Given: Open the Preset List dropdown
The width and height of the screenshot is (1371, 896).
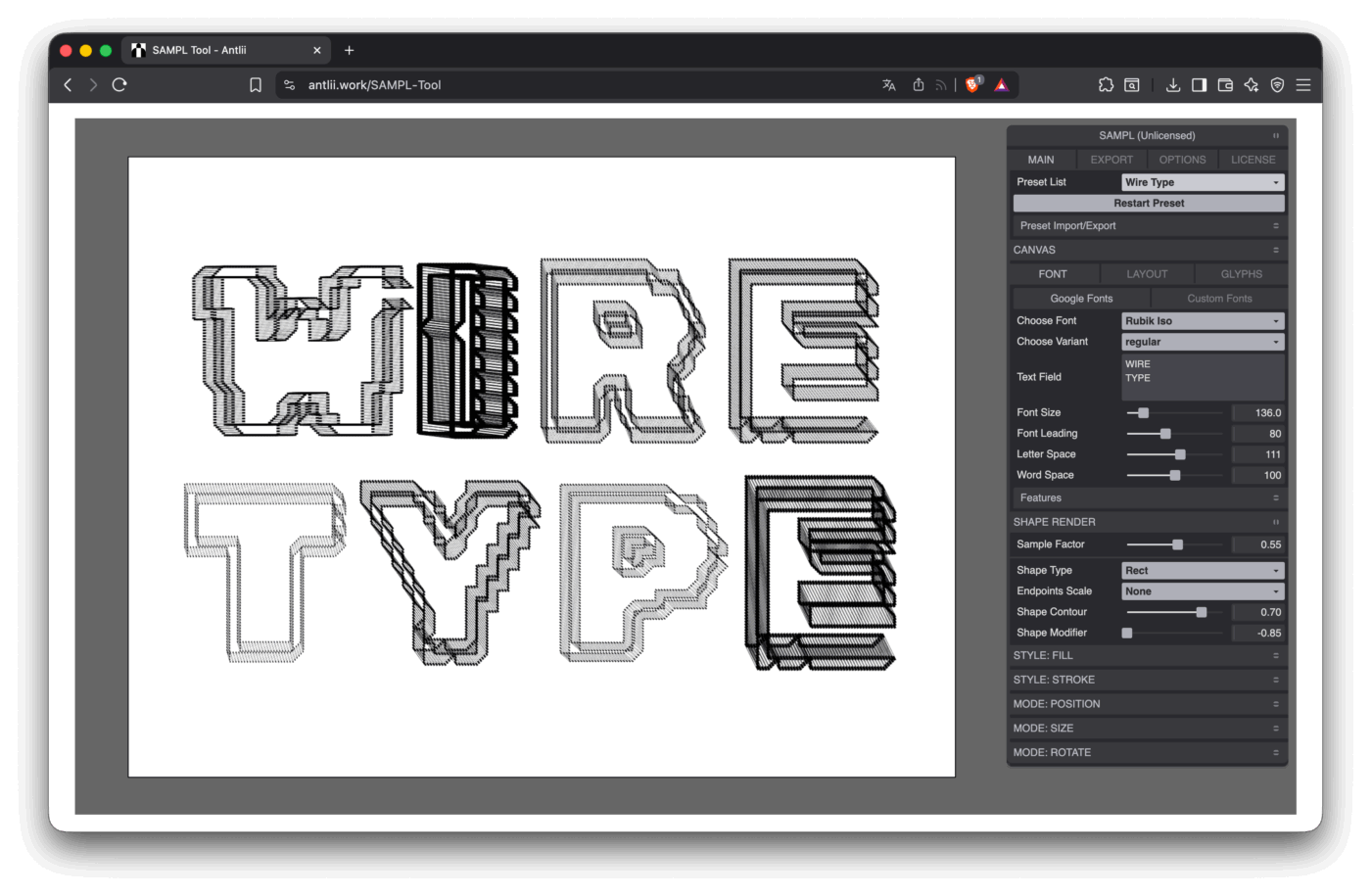Looking at the screenshot, I should 1202,182.
